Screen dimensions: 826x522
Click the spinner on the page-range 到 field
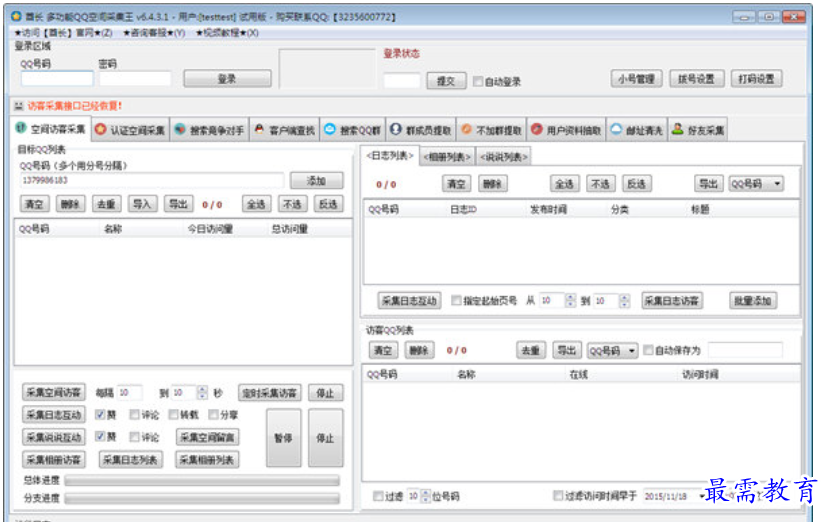[624, 300]
